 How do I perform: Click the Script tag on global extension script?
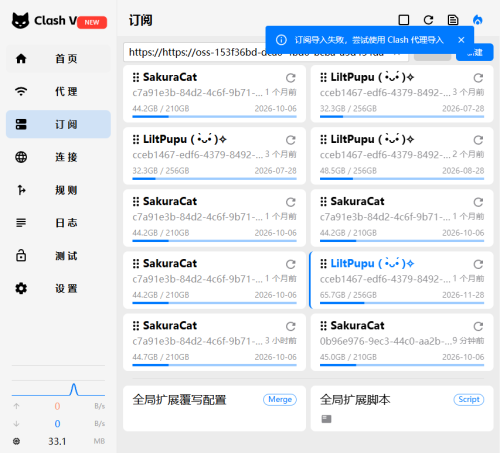point(469,399)
